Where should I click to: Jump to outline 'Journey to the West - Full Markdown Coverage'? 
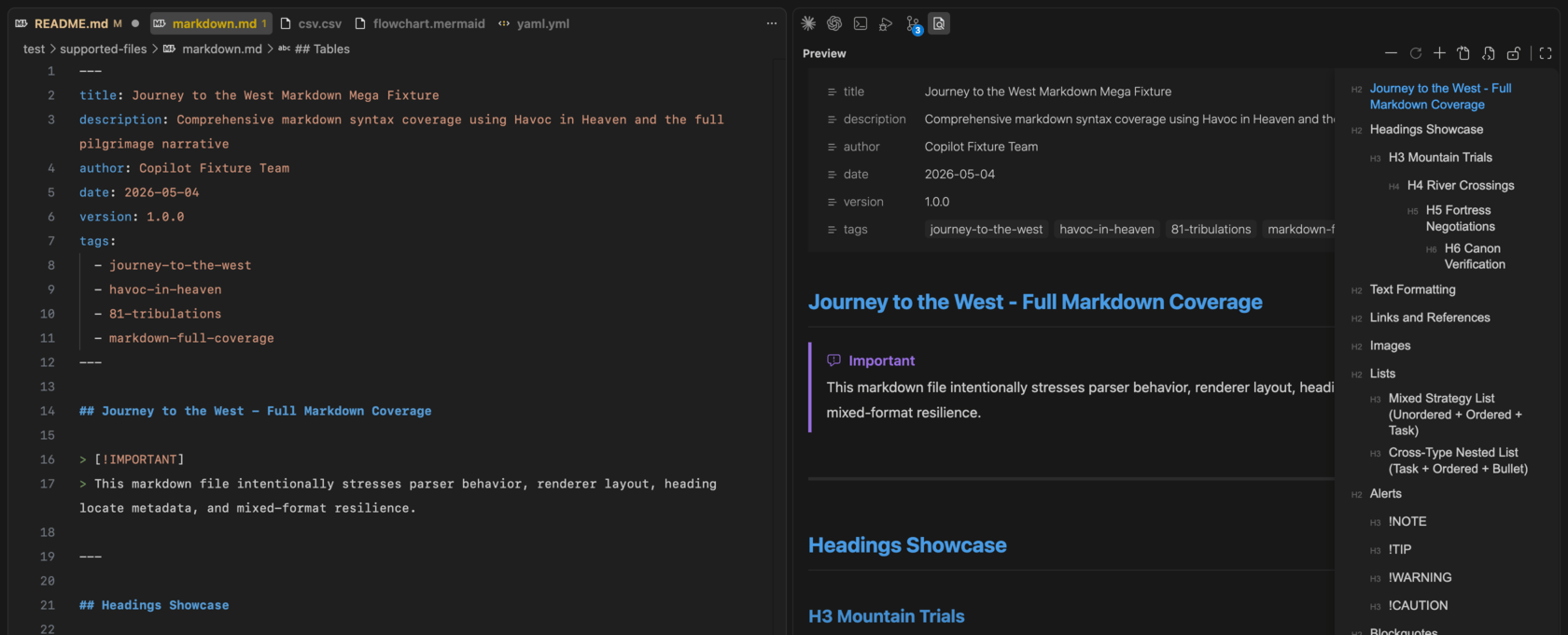click(x=1440, y=96)
